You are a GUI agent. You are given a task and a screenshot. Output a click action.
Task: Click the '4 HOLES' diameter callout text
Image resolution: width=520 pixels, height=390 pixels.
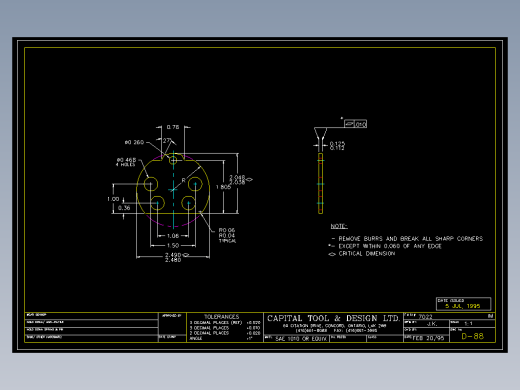(x=126, y=165)
